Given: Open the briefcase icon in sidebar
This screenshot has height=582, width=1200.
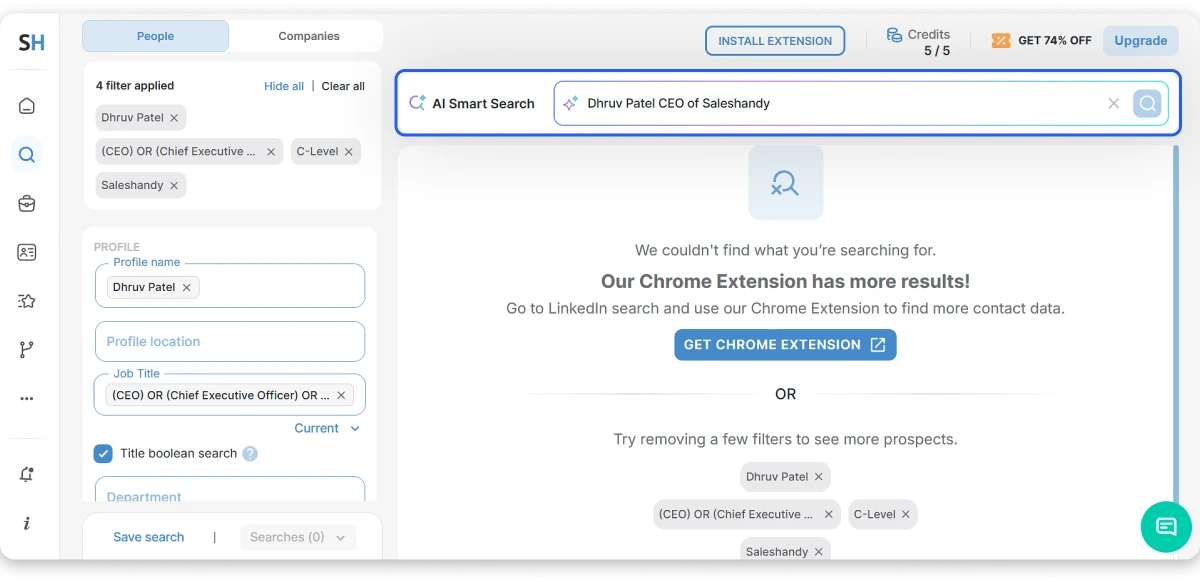Looking at the screenshot, I should (x=27, y=204).
